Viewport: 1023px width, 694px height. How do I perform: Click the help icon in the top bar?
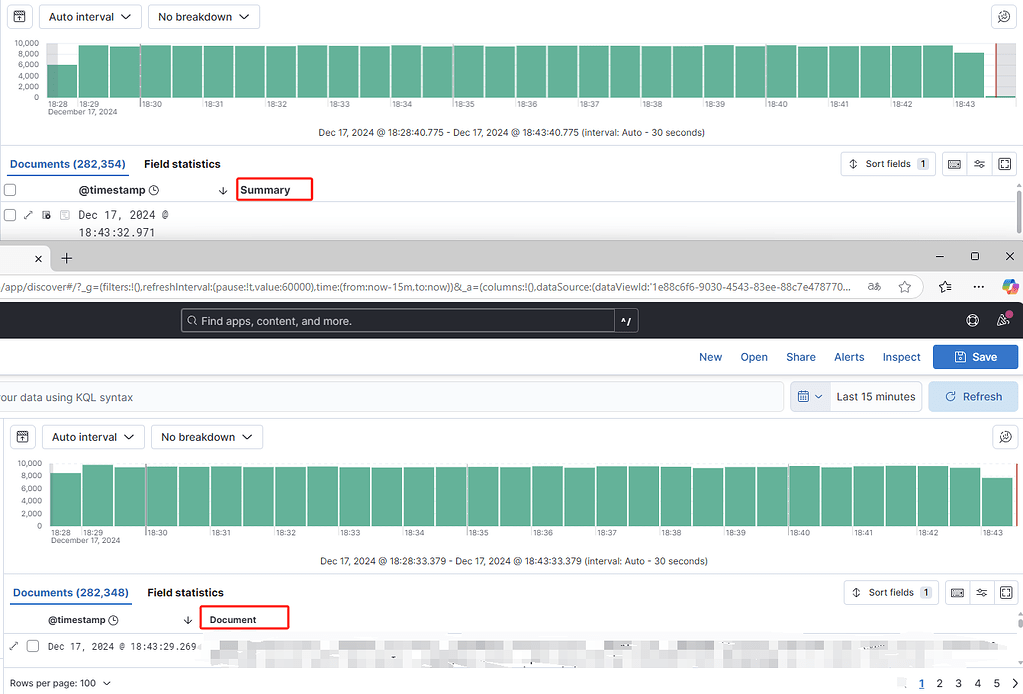pos(972,320)
